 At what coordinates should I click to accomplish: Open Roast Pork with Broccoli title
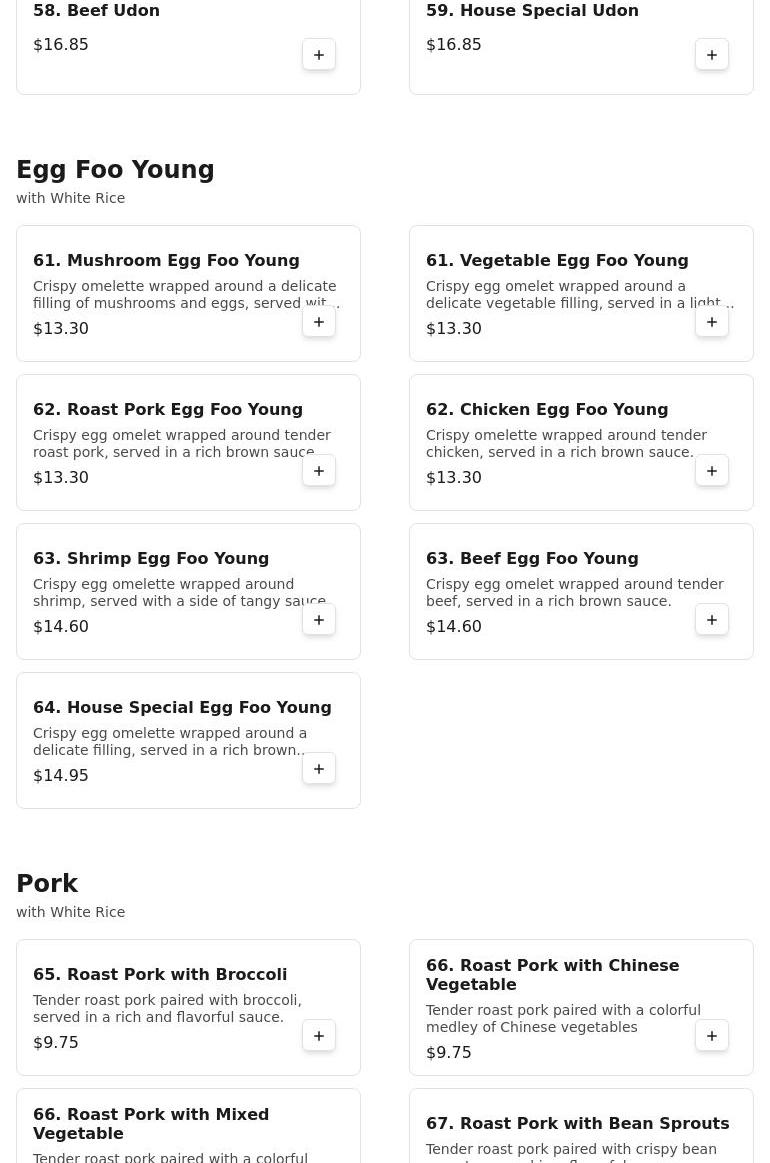coord(159,975)
